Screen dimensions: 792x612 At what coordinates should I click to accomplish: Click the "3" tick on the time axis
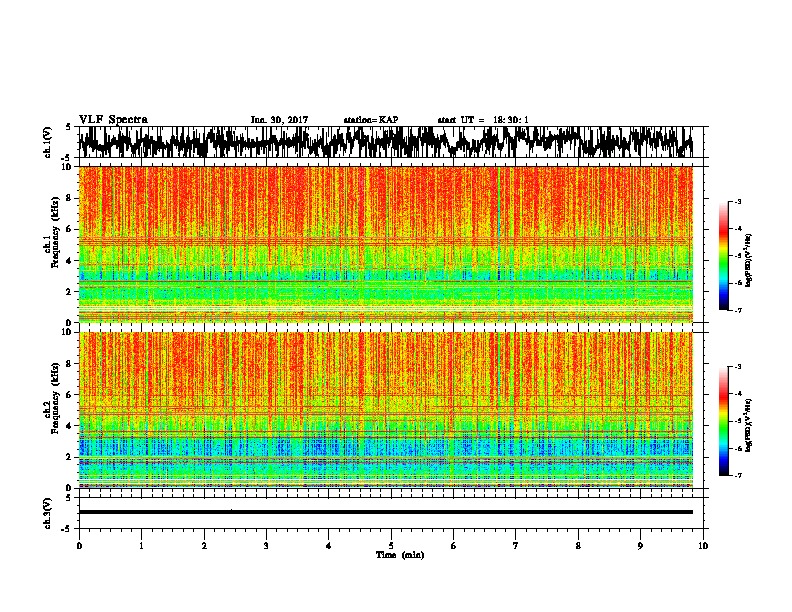266,546
